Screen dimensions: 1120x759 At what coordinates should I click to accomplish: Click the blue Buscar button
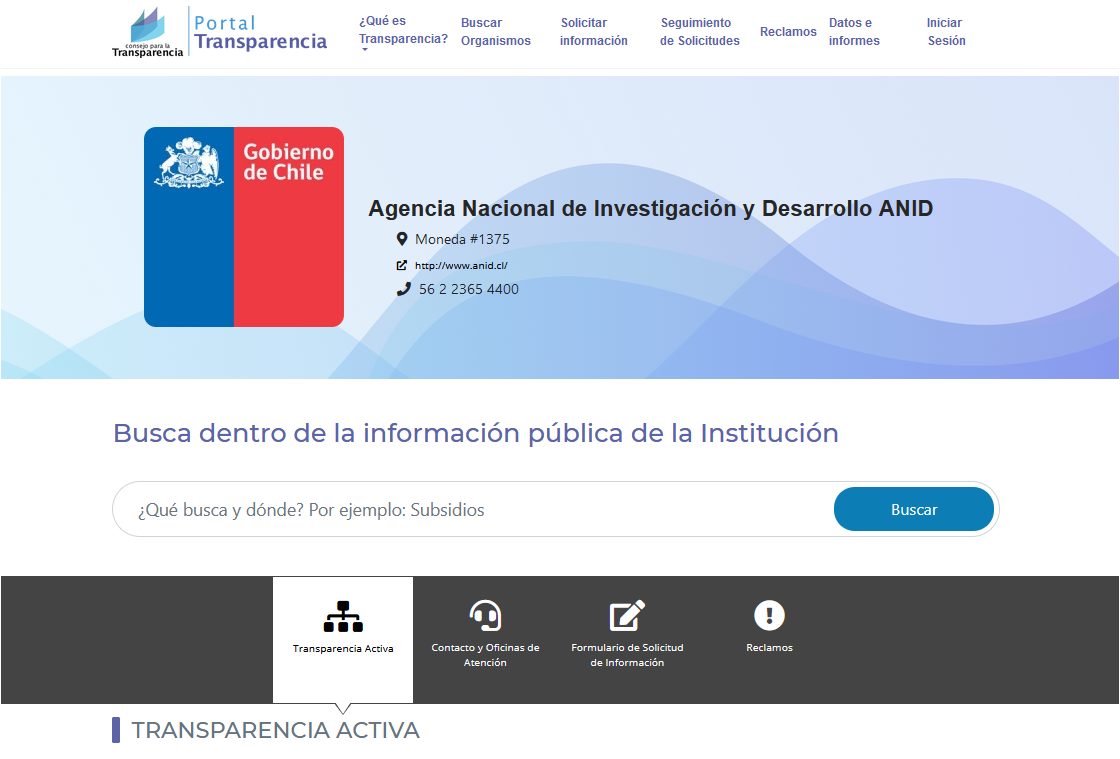pos(914,509)
